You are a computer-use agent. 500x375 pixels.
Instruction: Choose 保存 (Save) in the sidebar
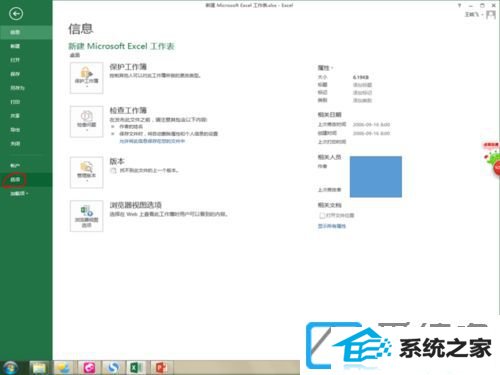point(26,74)
